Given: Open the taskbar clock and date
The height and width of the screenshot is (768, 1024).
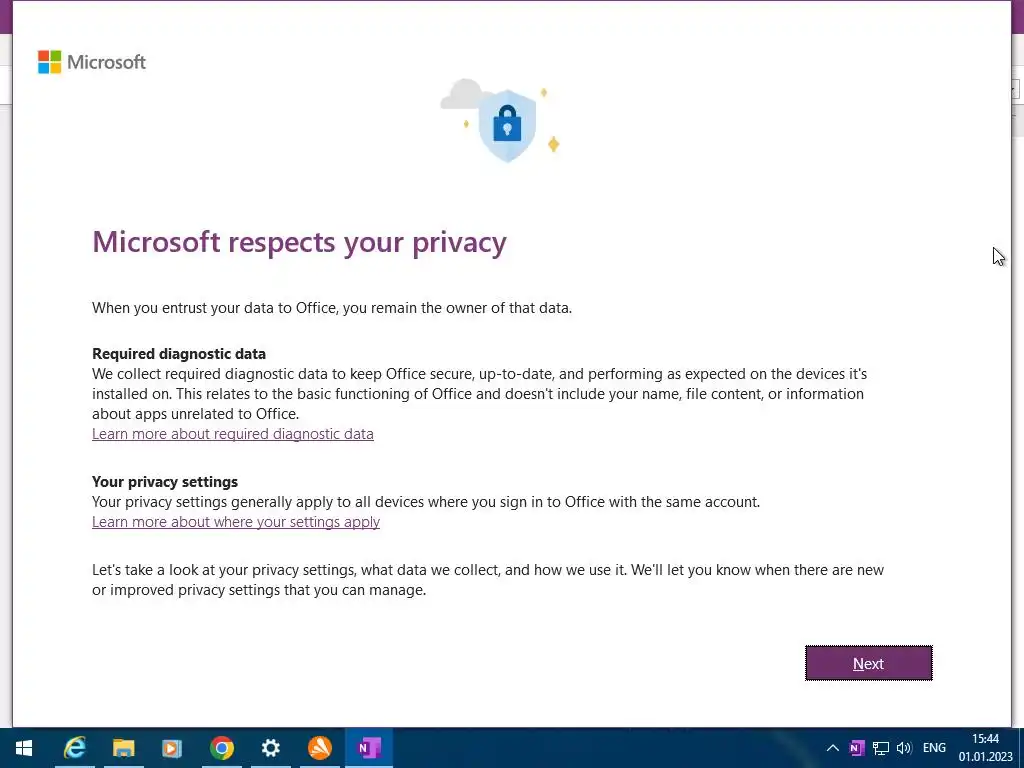Looking at the screenshot, I should pos(985,748).
